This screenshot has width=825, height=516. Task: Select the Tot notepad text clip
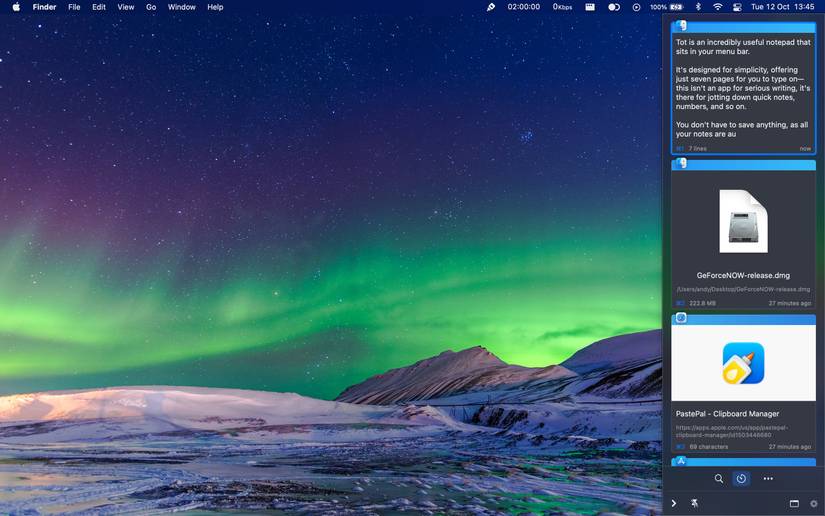click(743, 87)
